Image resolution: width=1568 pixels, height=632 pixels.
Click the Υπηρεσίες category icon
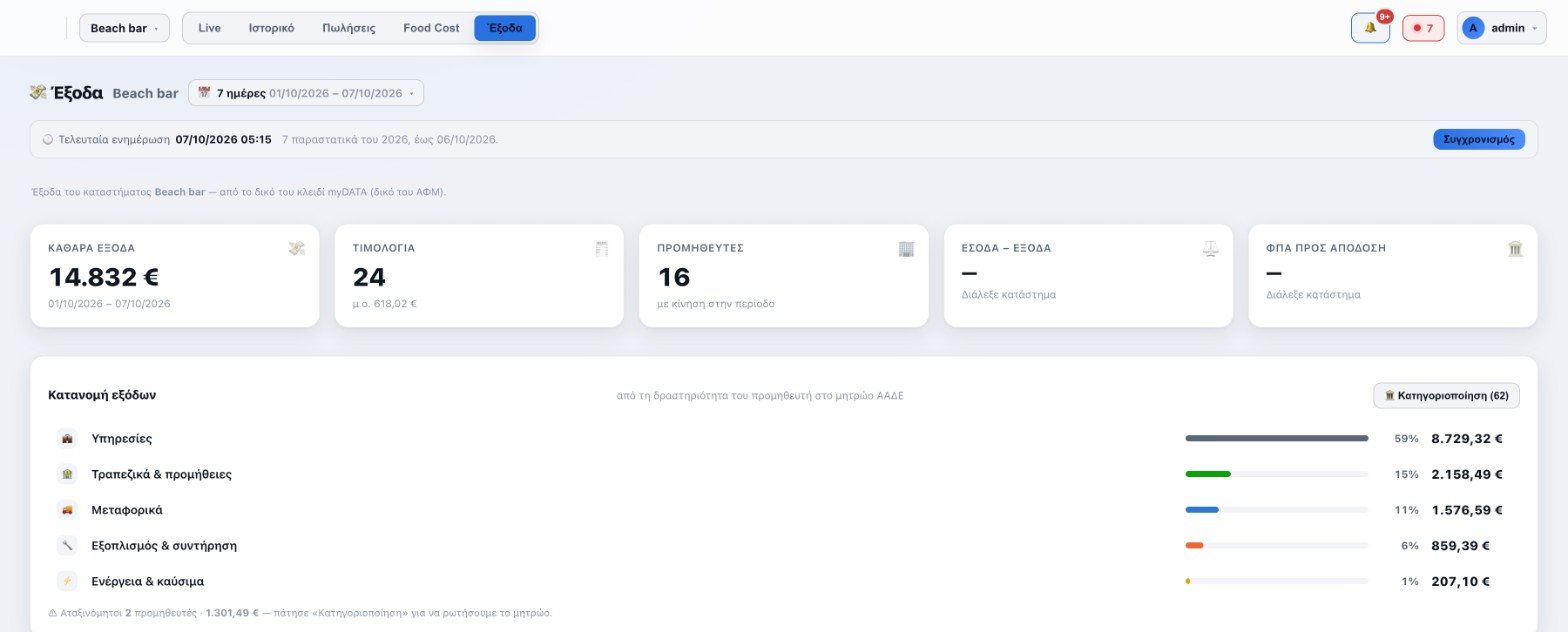(x=67, y=438)
